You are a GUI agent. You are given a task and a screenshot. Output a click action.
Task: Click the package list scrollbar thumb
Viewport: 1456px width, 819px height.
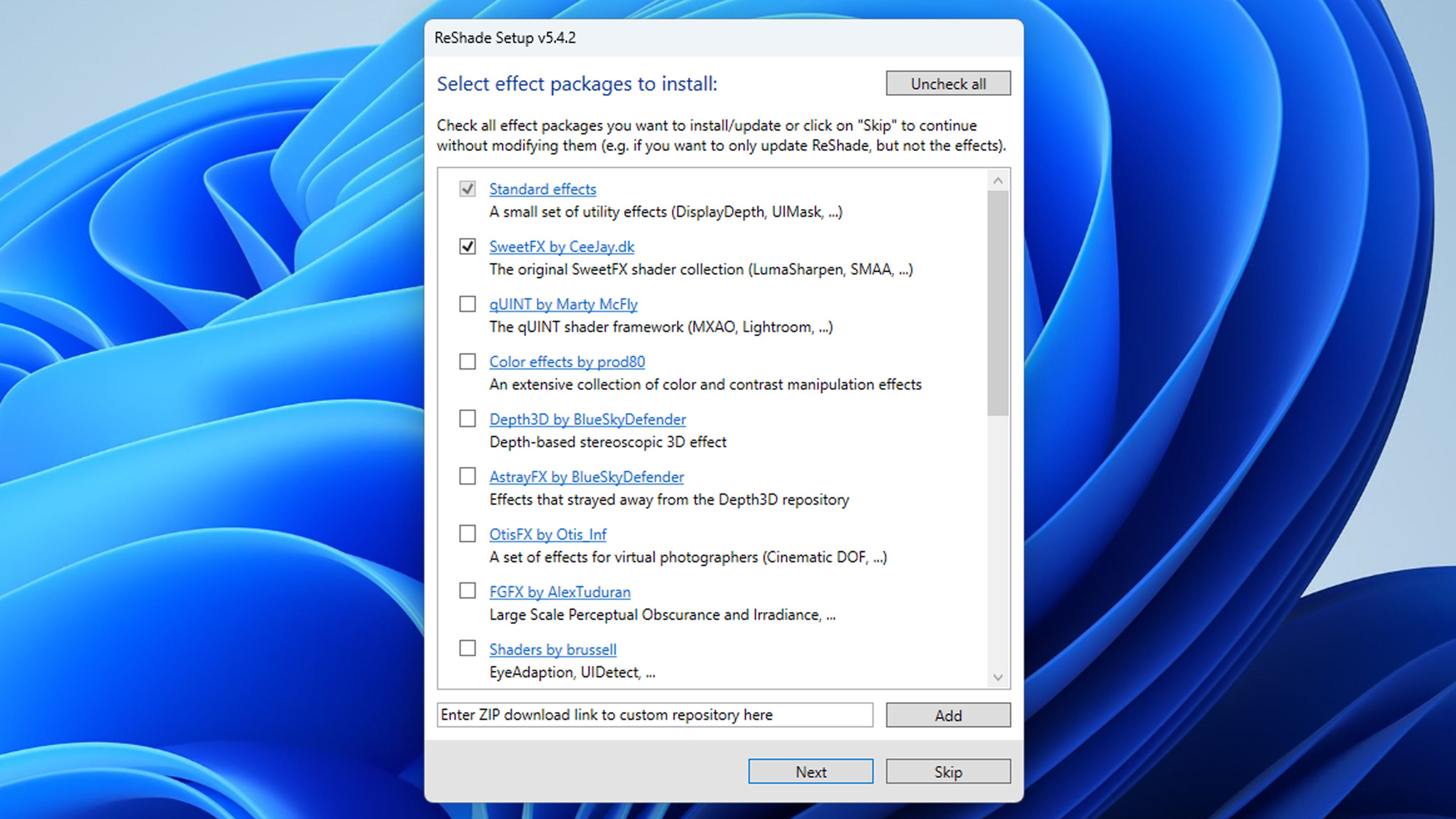point(998,303)
